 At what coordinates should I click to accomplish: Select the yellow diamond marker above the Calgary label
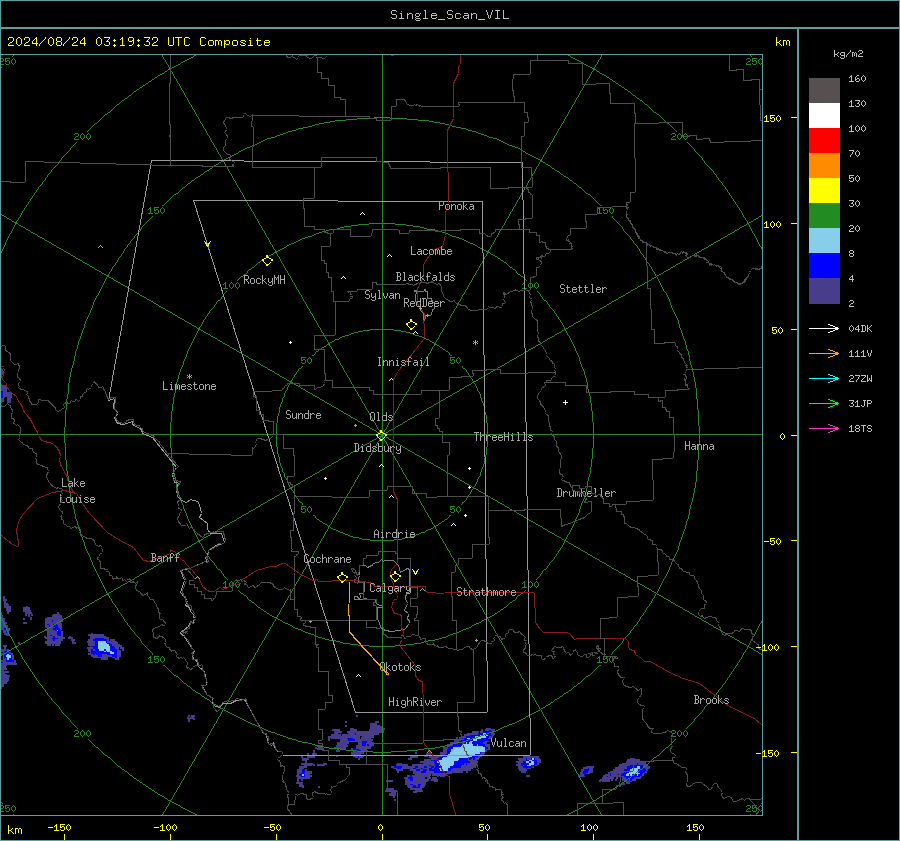(x=395, y=576)
